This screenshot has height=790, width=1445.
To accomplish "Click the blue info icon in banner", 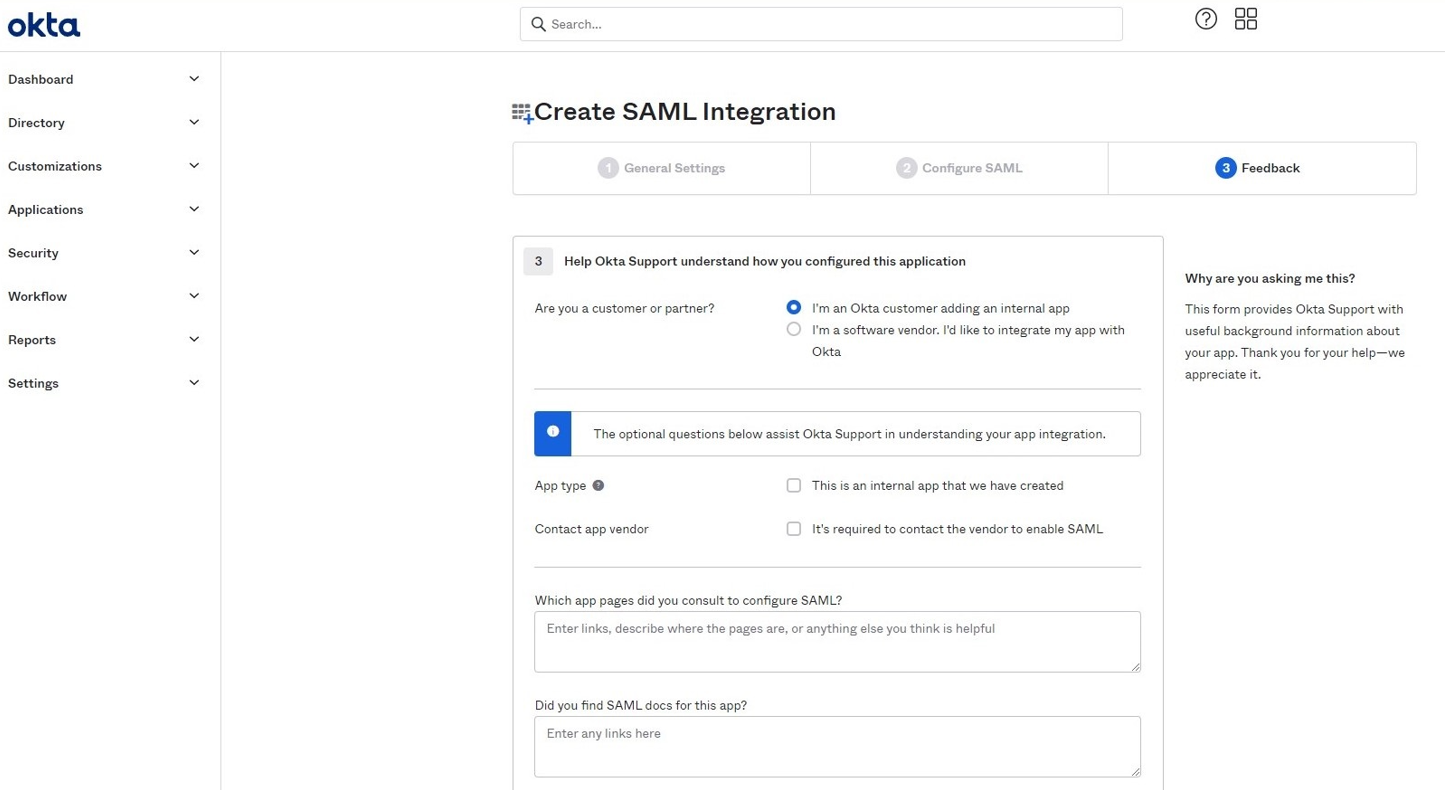I will point(553,432).
